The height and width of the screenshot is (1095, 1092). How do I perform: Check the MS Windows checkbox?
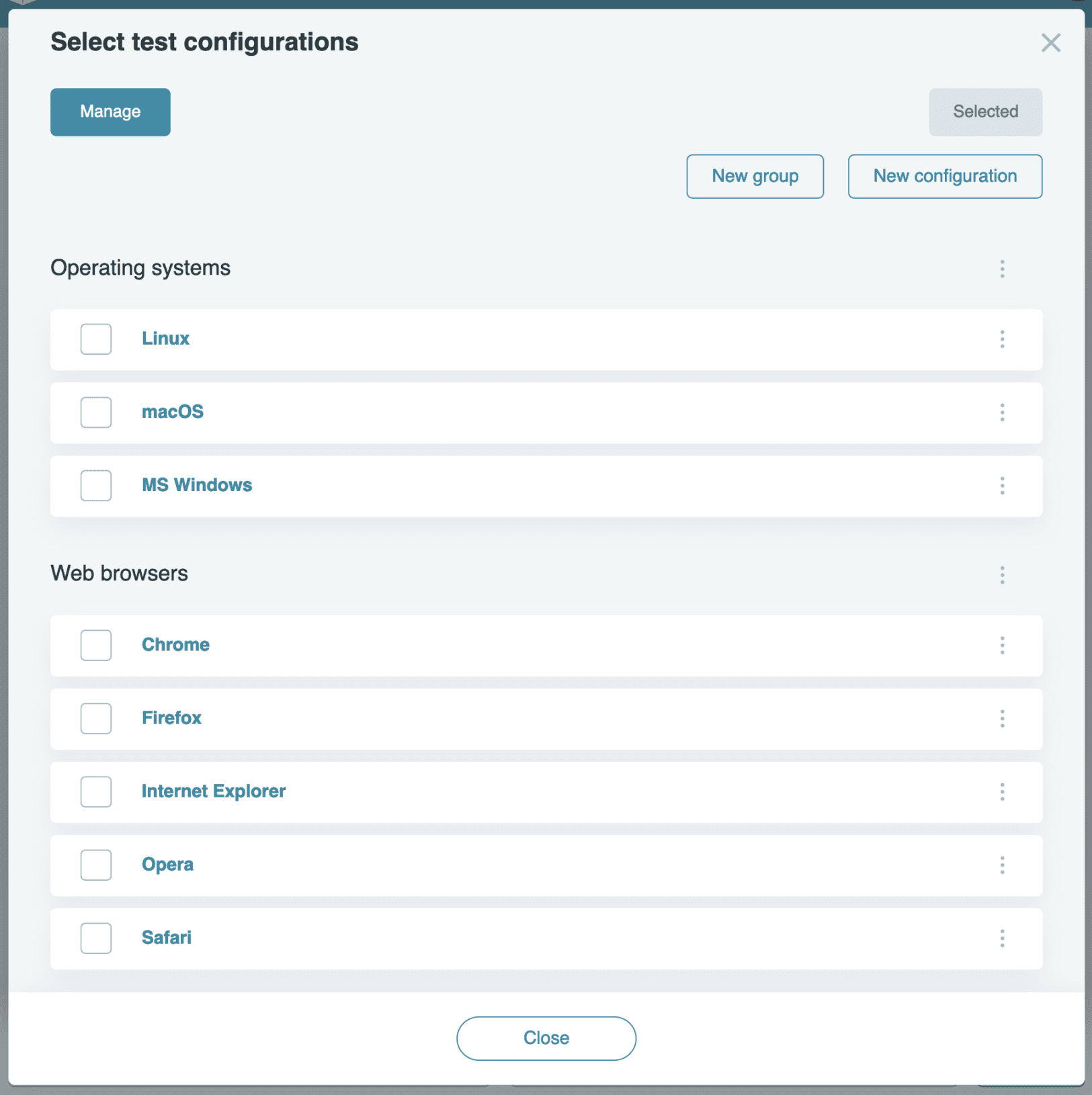point(95,485)
